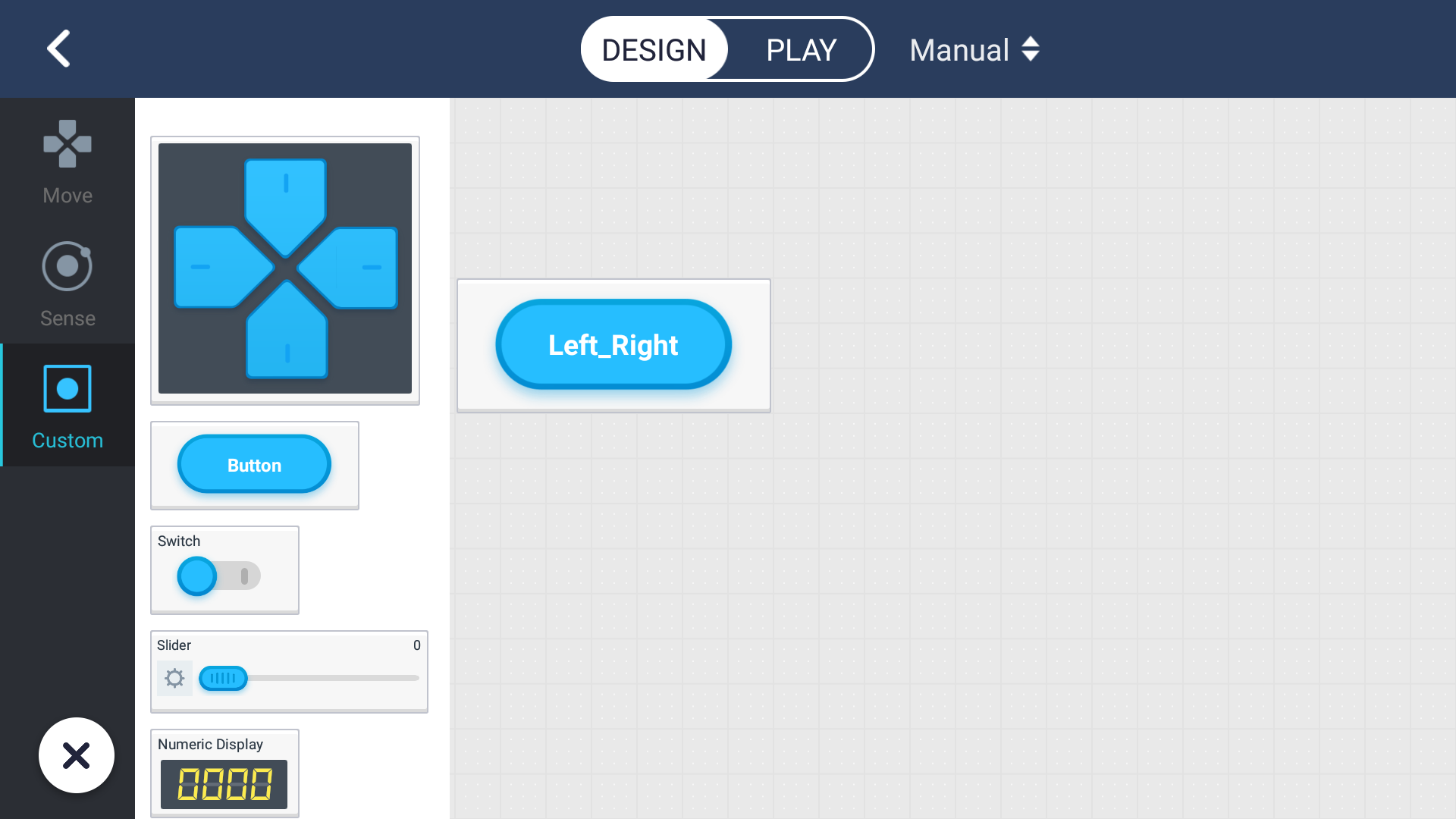Click the Slider value label 0

click(x=416, y=645)
